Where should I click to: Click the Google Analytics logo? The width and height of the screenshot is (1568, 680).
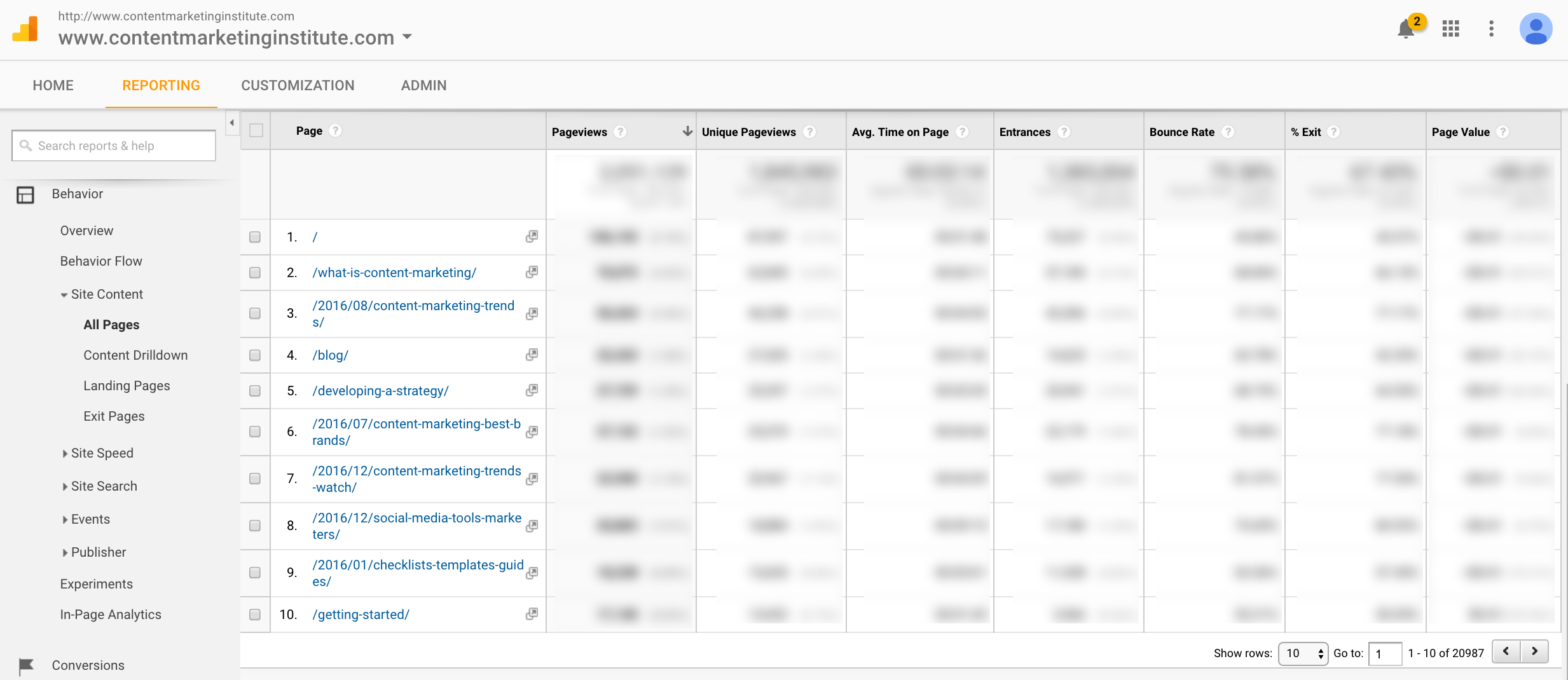[x=25, y=29]
